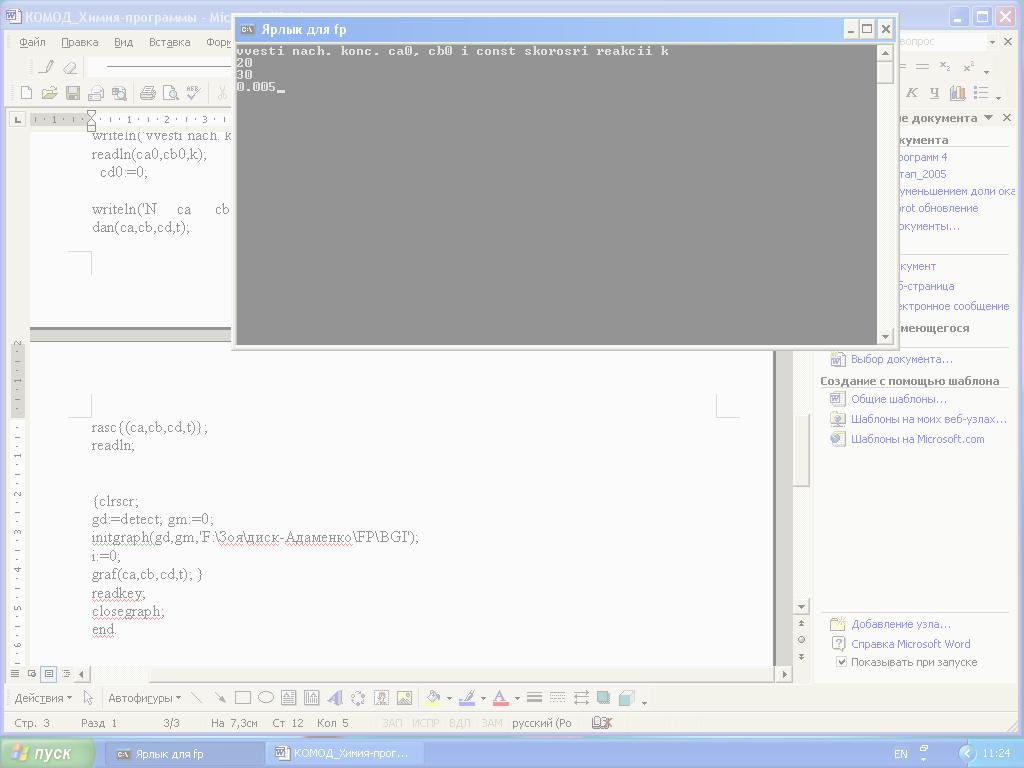This screenshot has height=768, width=1024.
Task: Click the Open folder icon
Action: pos(49,93)
